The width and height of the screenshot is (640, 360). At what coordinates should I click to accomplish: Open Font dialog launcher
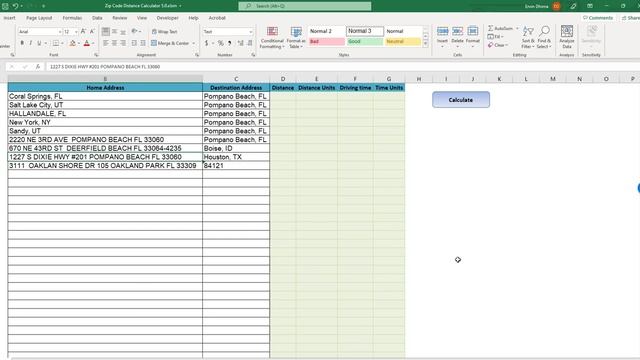coord(96,55)
